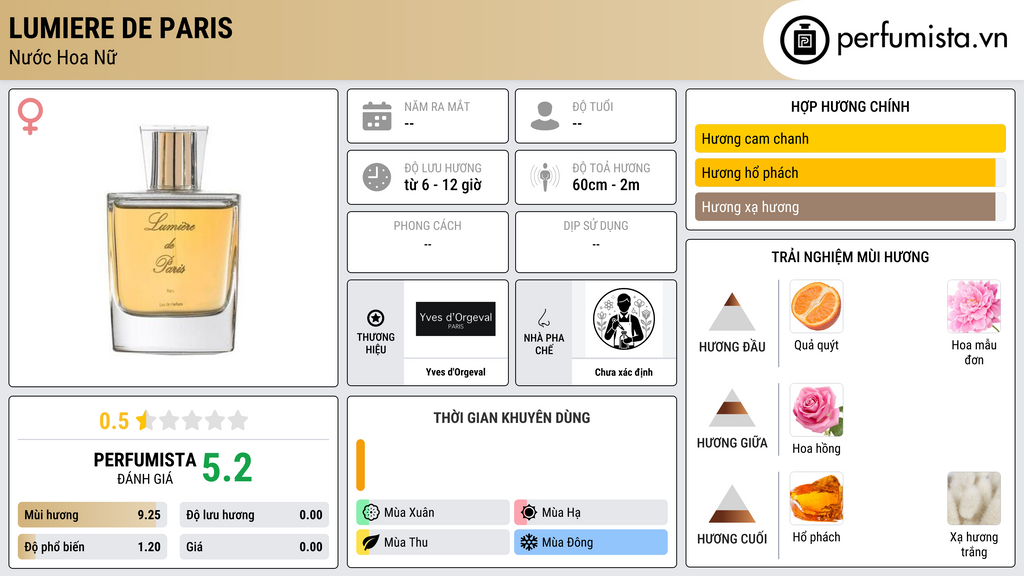The width and height of the screenshot is (1024, 576).
Task: Click the Mùa Hạ season label
Action: pos(561,513)
